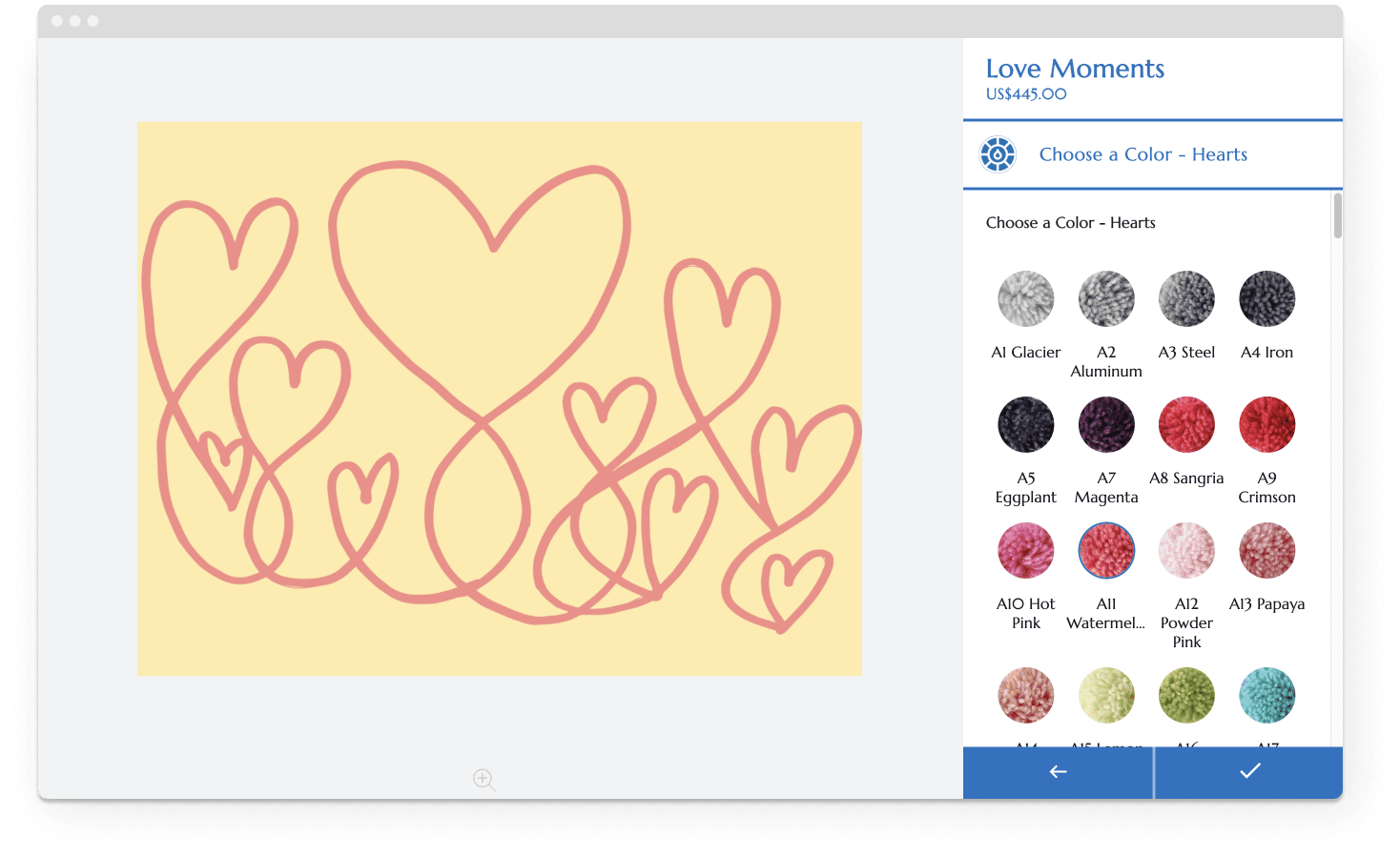Screen dimensions: 1400x856
Task: Click the A11 Watermel... label text
Action: pyautogui.click(x=1106, y=614)
